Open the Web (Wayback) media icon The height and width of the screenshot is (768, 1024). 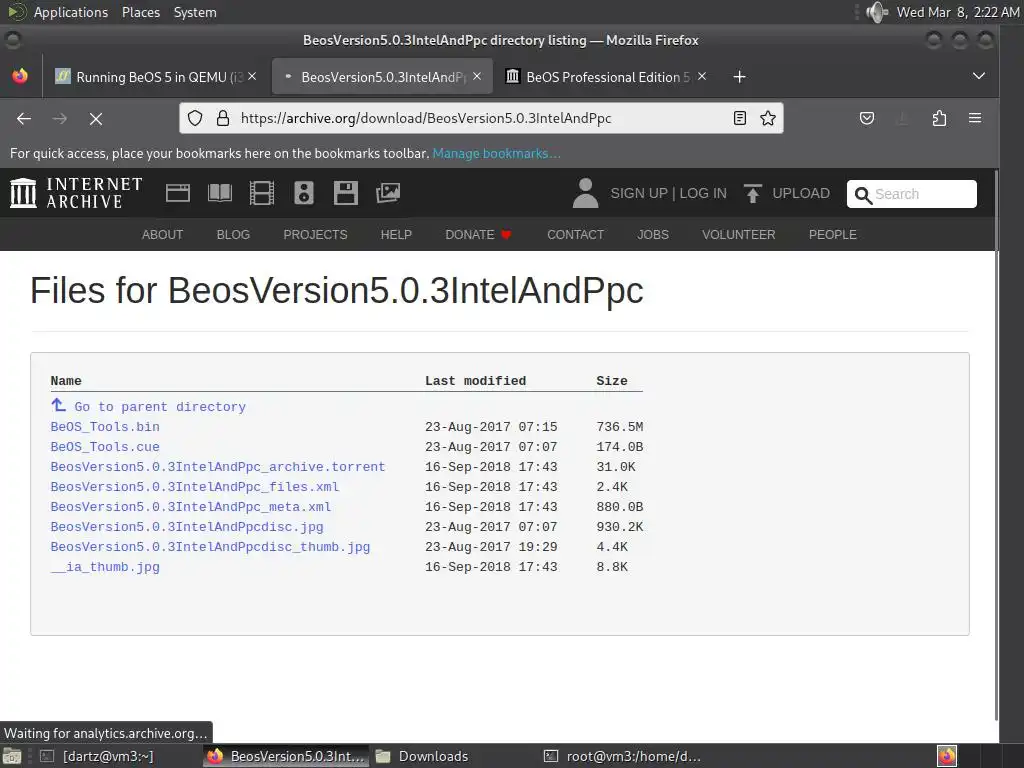(x=178, y=193)
